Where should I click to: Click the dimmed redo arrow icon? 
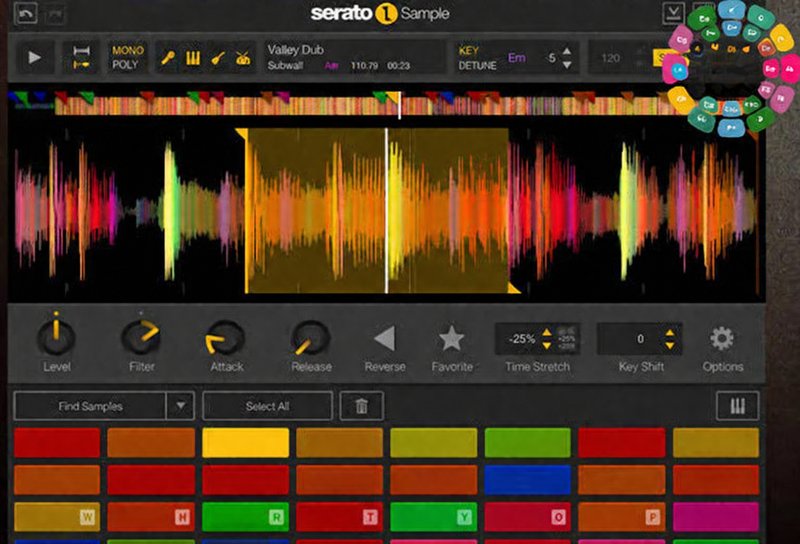coord(55,14)
